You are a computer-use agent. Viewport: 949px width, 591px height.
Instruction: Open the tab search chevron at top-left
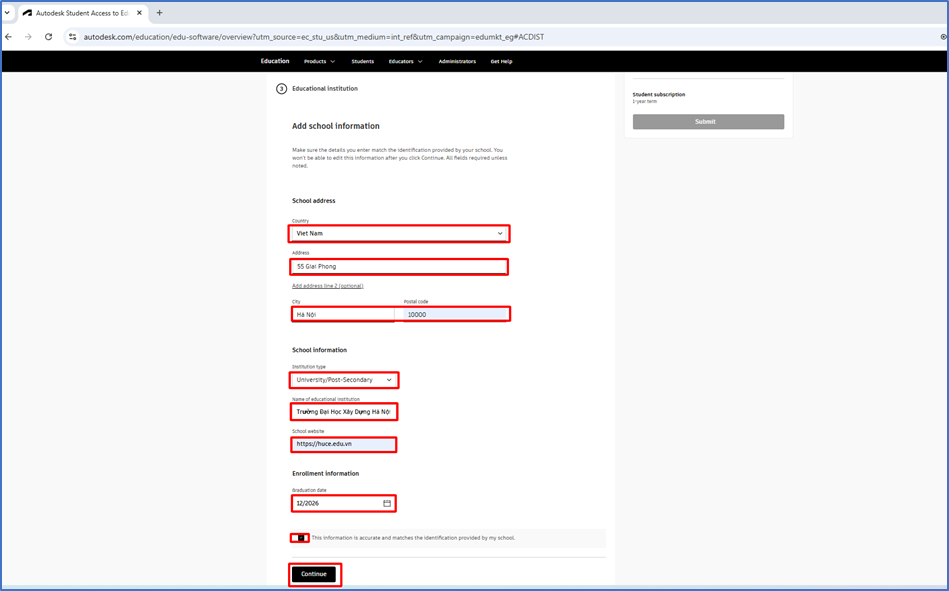[x=8, y=13]
